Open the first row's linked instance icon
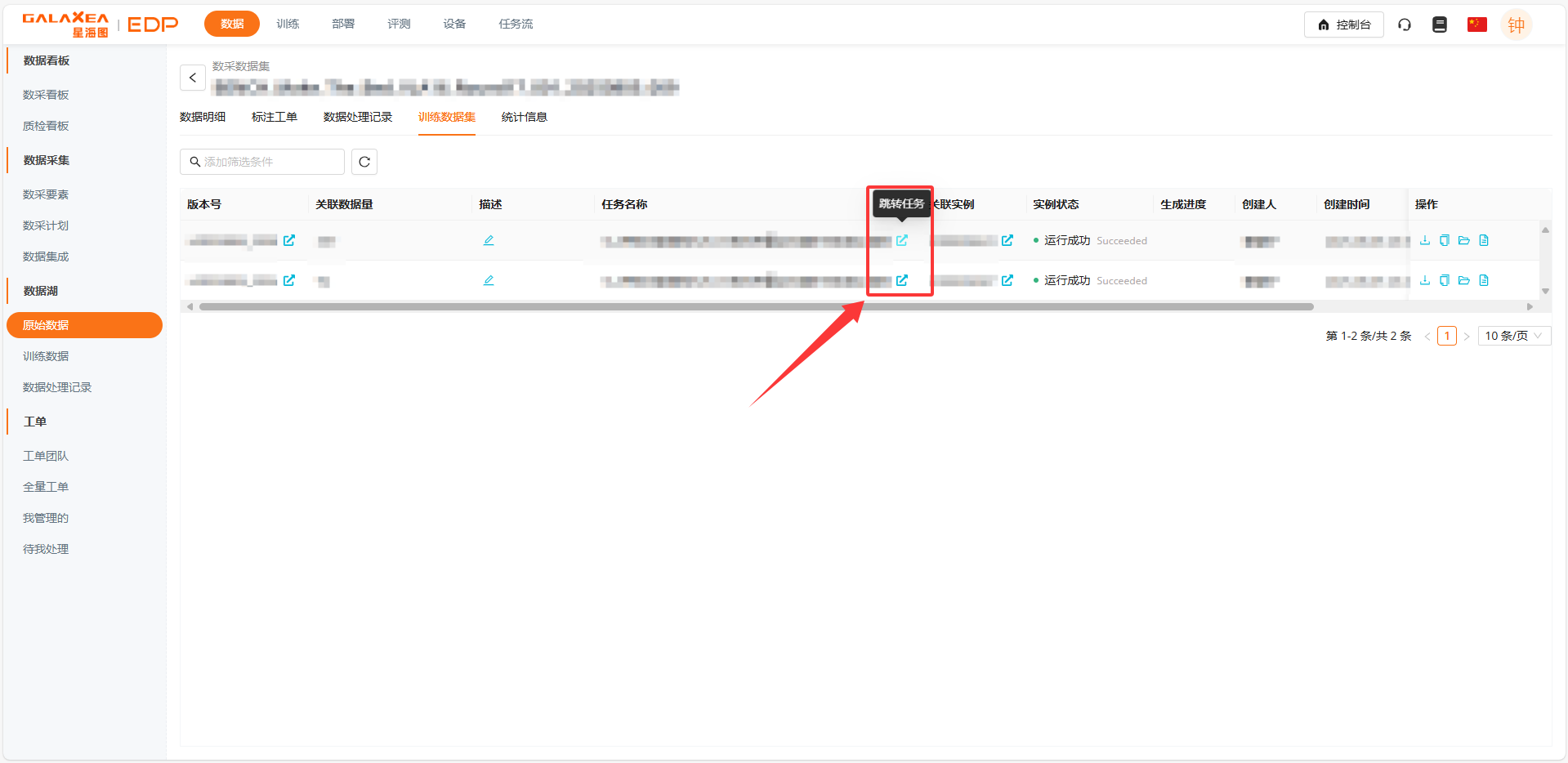Viewport: 1568px width, 763px height. coord(1007,240)
